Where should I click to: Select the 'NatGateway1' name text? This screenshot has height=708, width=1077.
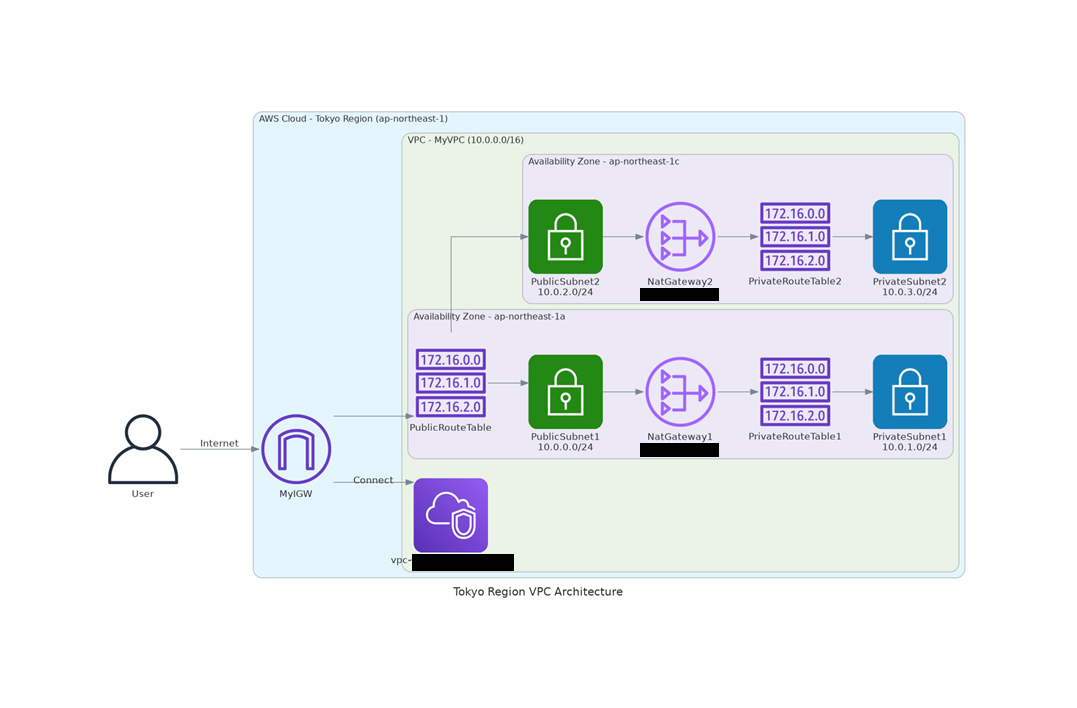pos(680,437)
